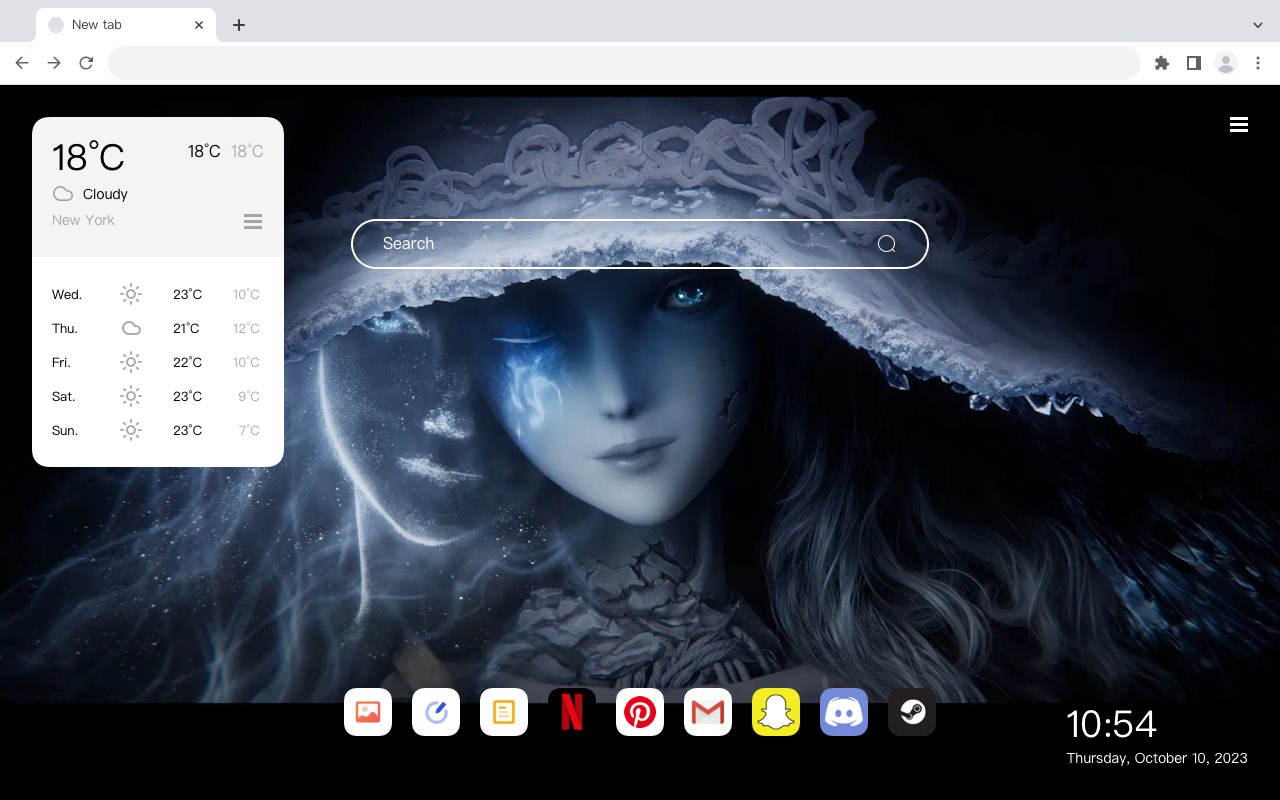Go back to the previous page
The image size is (1280, 800).
[22, 63]
